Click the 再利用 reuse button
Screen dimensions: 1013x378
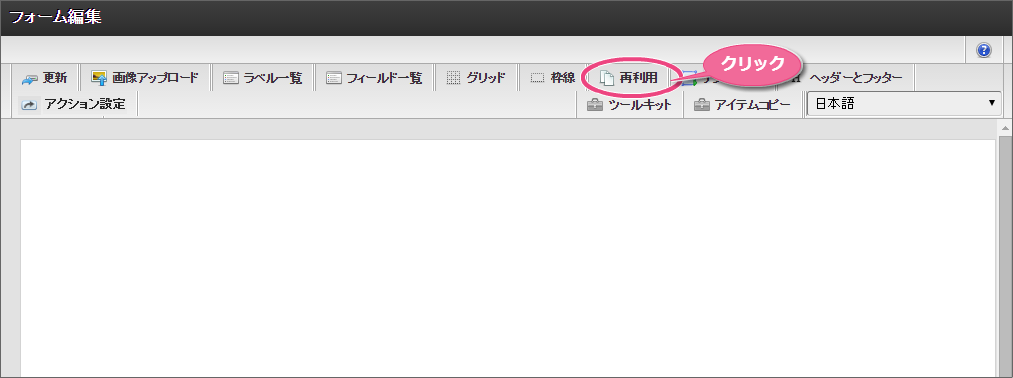click(629, 79)
